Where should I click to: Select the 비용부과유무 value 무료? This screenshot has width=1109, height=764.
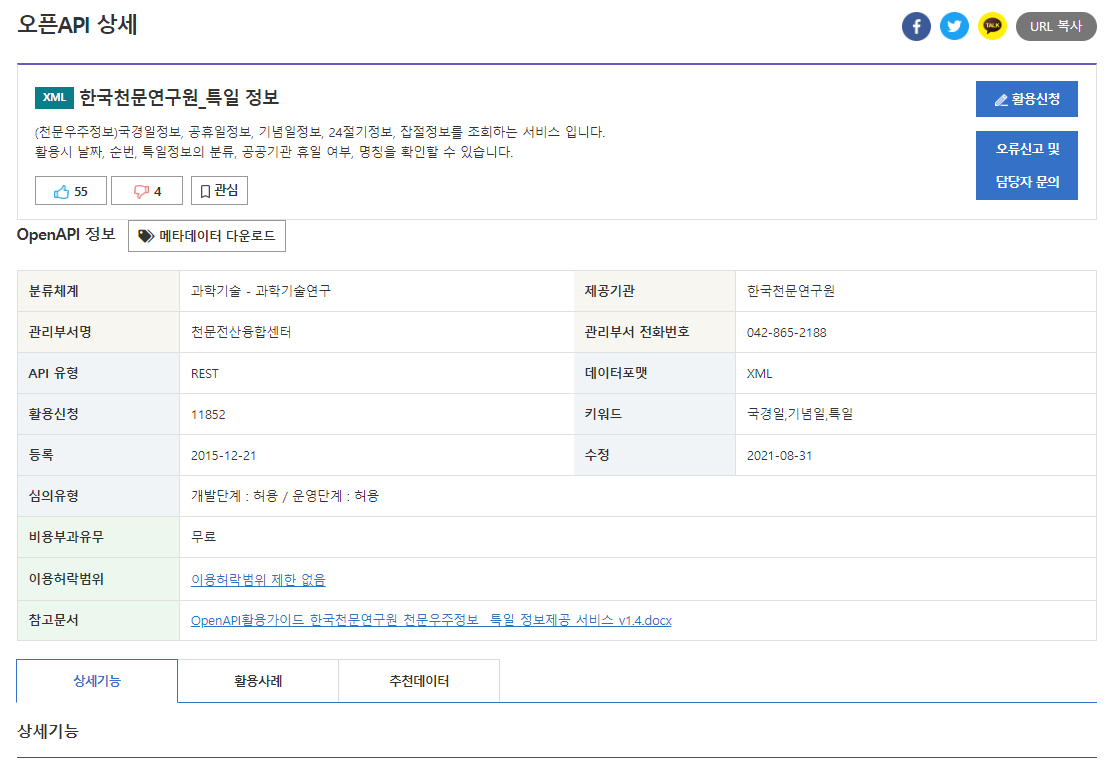[x=204, y=537]
